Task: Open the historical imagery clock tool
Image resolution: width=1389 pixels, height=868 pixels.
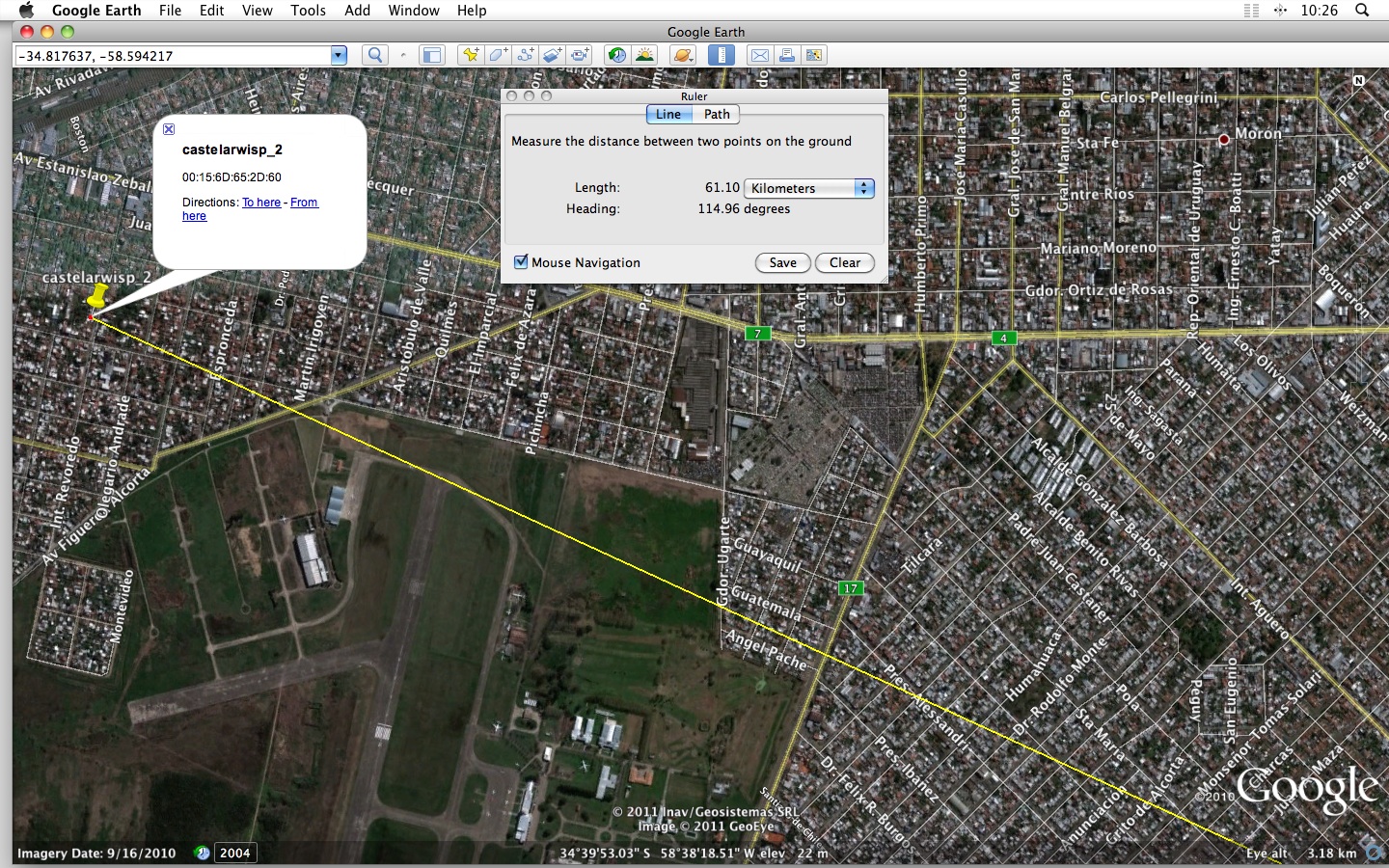Action: pyautogui.click(x=616, y=55)
